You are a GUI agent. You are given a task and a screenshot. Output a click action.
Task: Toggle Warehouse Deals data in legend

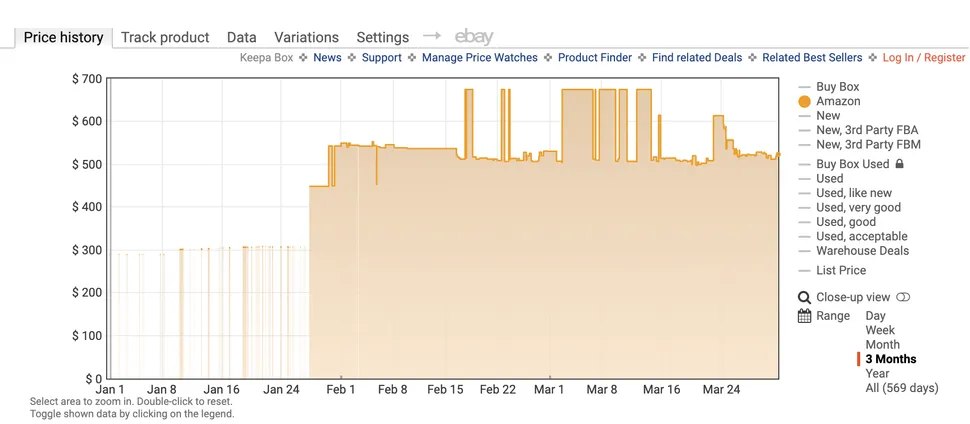862,251
